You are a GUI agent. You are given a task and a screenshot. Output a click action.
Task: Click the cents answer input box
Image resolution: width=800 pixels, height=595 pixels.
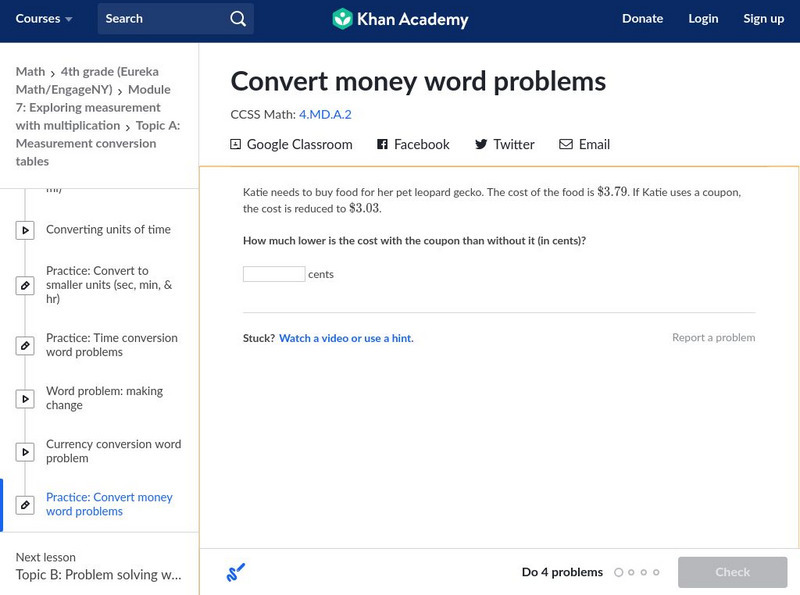click(x=274, y=274)
